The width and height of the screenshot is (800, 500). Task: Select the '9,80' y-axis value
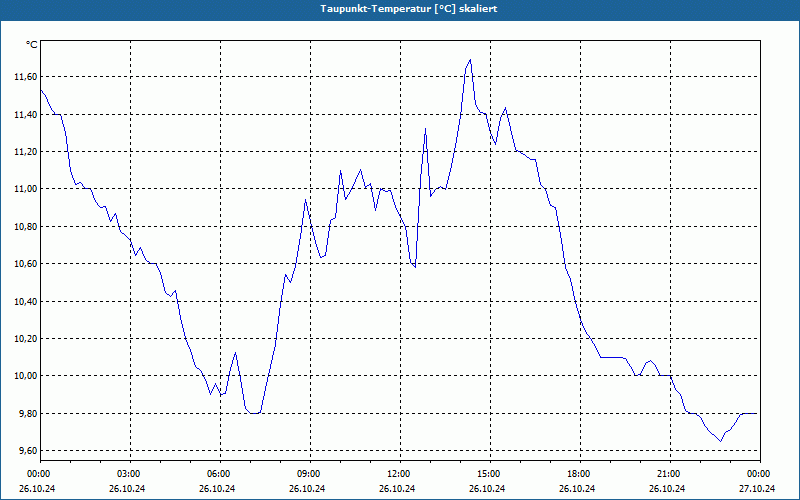click(x=27, y=414)
